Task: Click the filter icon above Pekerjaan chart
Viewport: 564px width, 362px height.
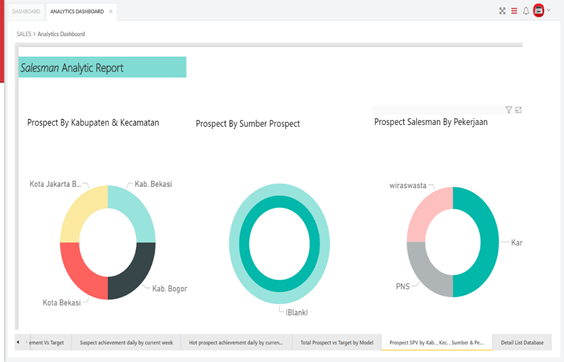Action: tap(508, 110)
